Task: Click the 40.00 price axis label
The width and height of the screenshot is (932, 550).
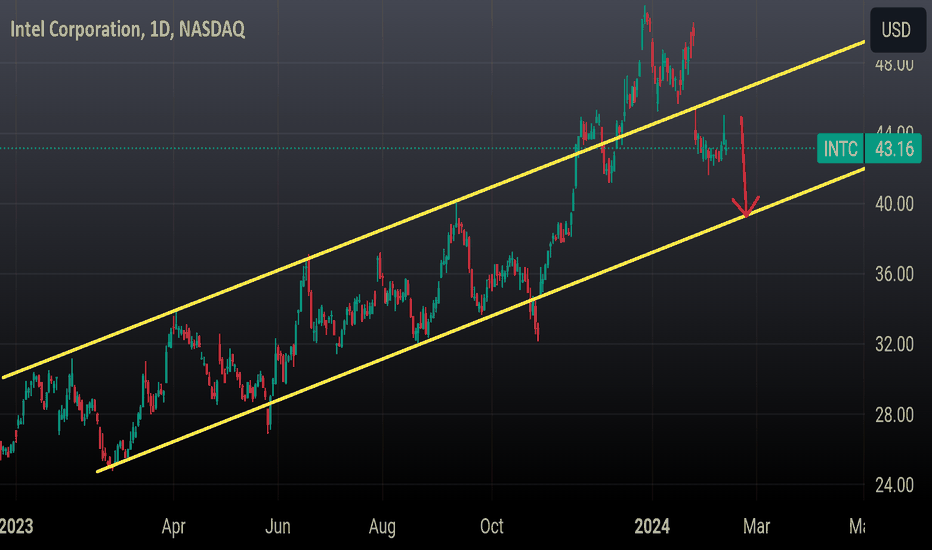Action: pyautogui.click(x=894, y=204)
